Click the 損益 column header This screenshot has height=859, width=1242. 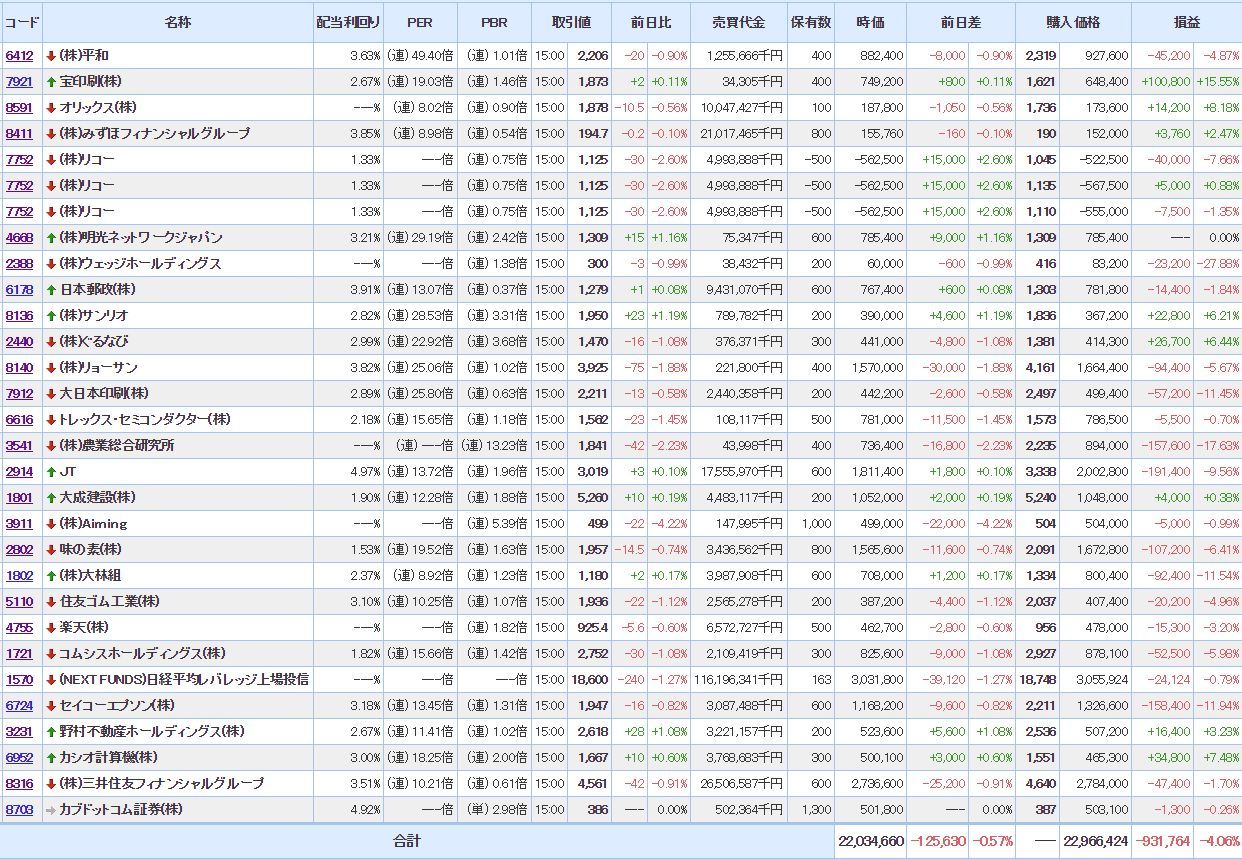pos(1187,22)
